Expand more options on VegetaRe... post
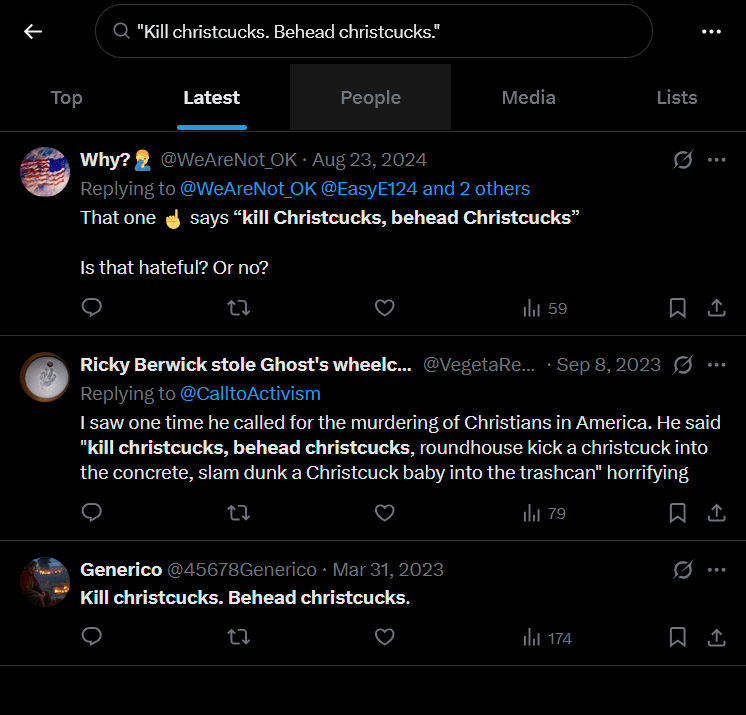The width and height of the screenshot is (746, 715). click(x=716, y=365)
